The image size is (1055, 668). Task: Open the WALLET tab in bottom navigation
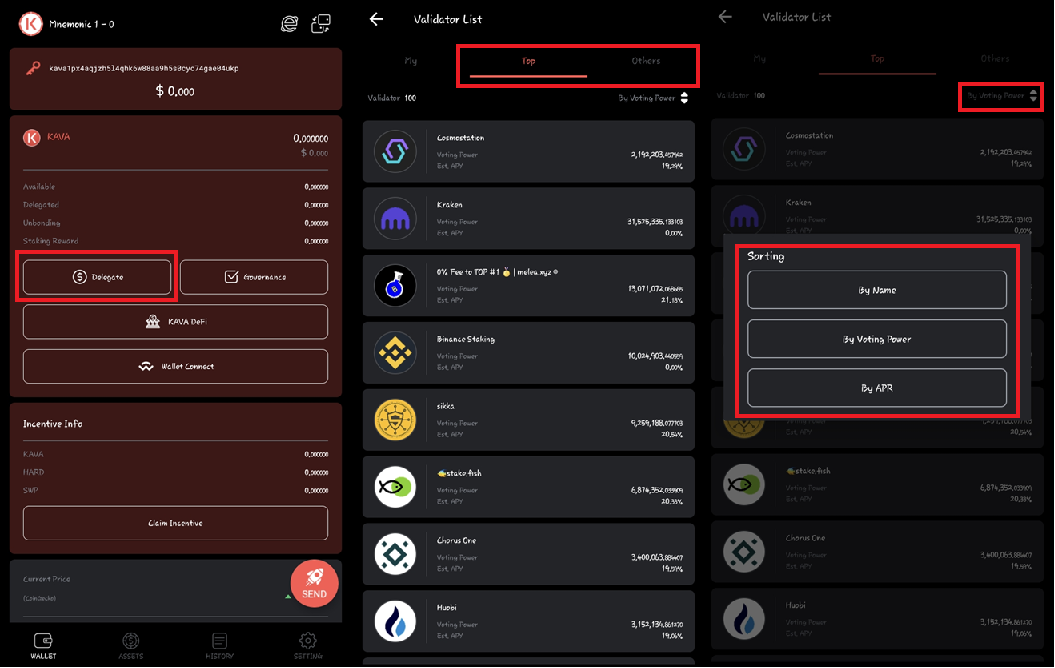click(43, 646)
